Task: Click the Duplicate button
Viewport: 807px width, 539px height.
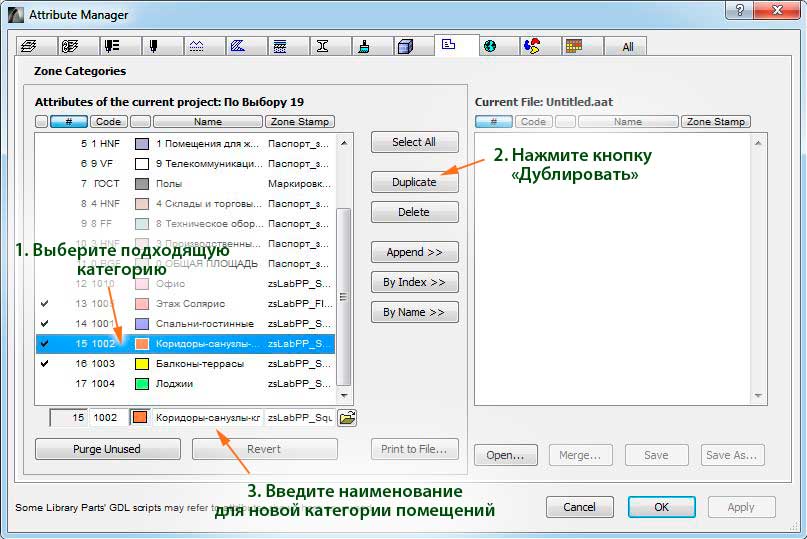Action: tap(414, 182)
